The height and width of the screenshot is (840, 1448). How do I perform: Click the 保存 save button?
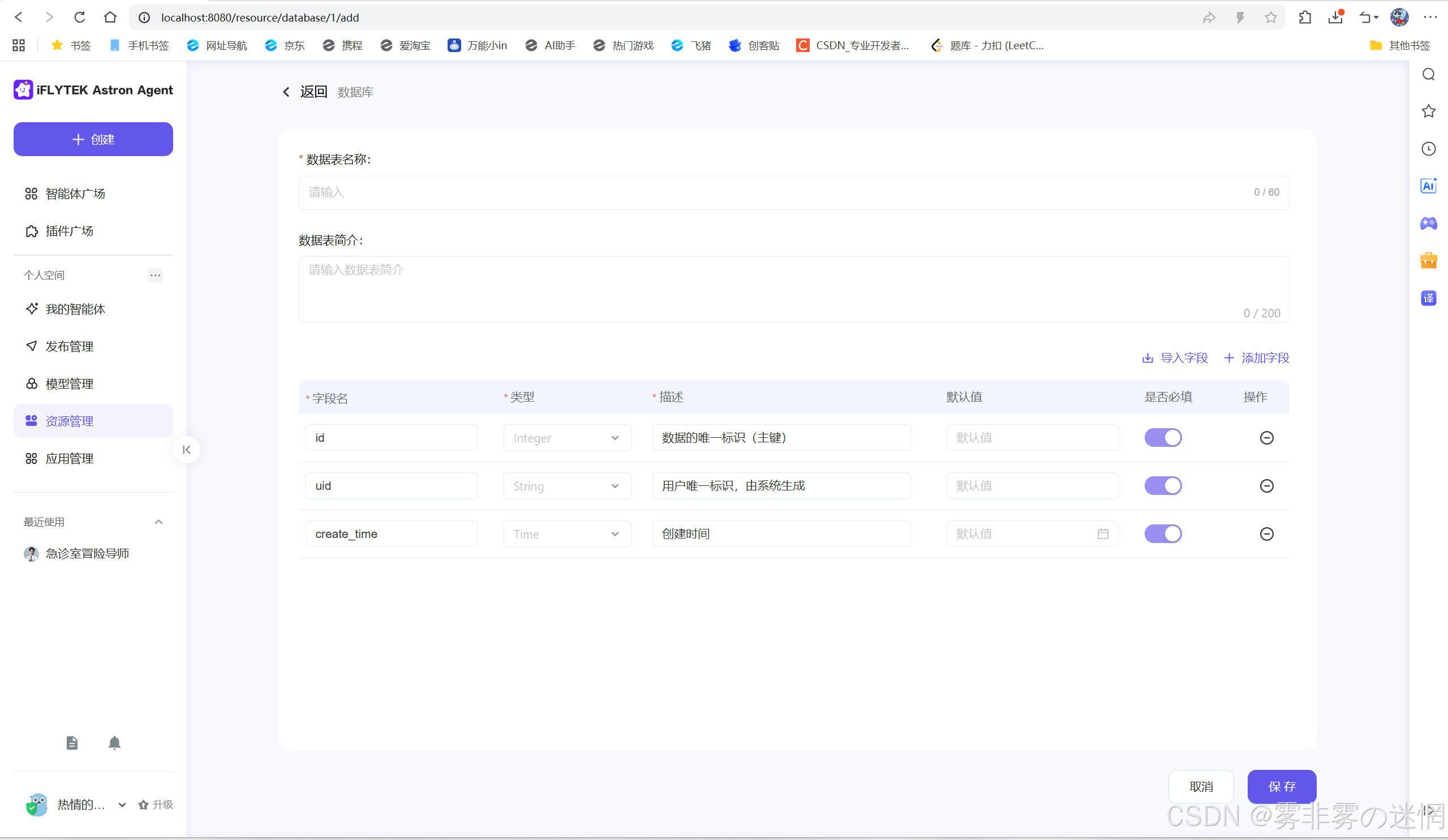(1282, 786)
